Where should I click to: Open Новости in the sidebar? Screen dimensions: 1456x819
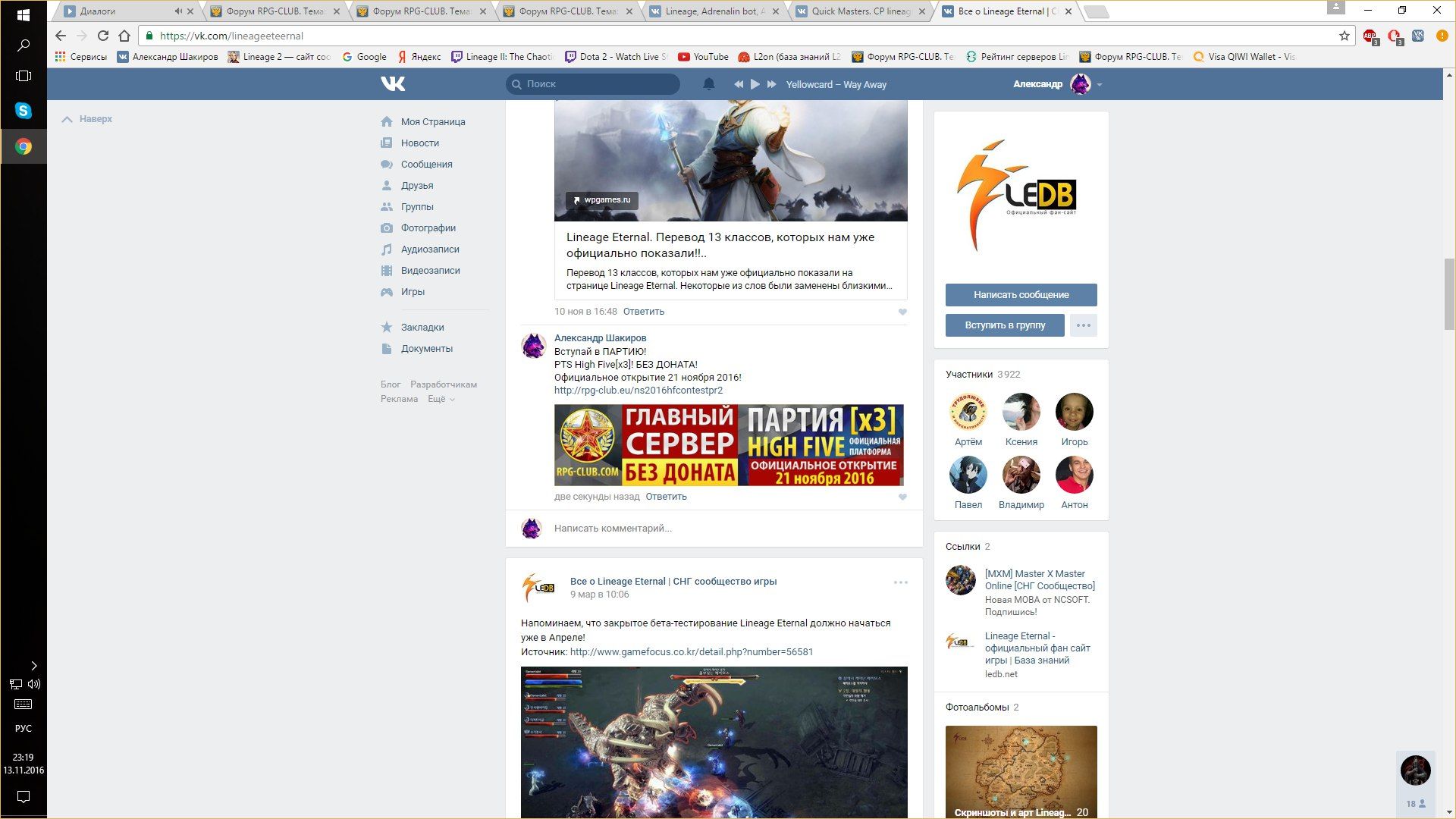click(420, 143)
